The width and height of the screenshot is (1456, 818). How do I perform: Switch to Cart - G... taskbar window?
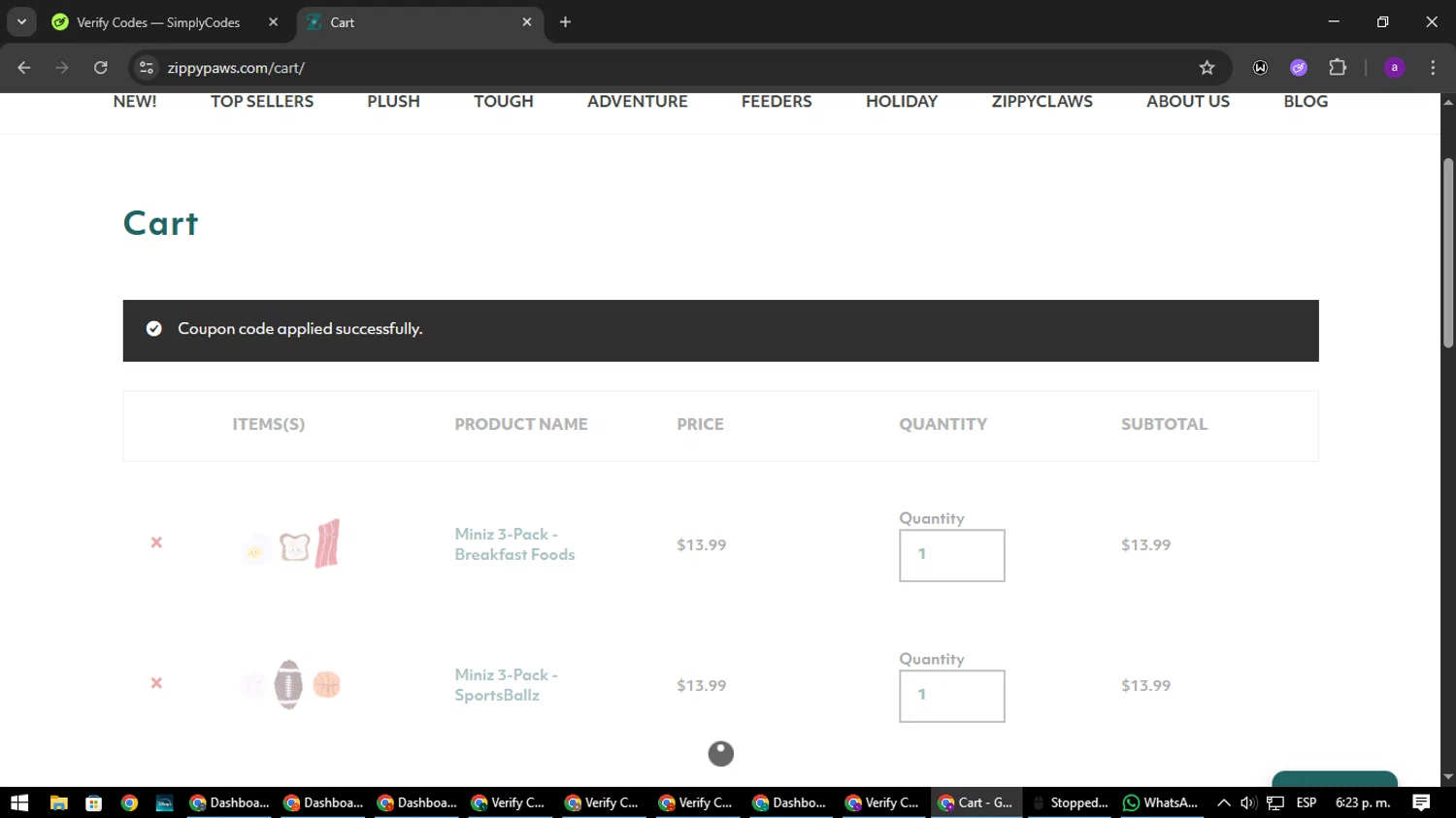976,802
